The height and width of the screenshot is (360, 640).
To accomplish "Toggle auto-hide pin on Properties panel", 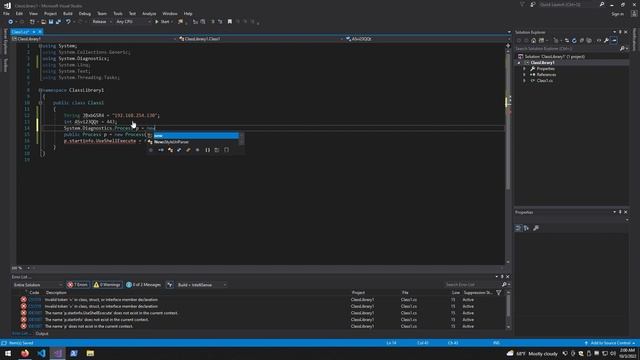I will (620, 212).
